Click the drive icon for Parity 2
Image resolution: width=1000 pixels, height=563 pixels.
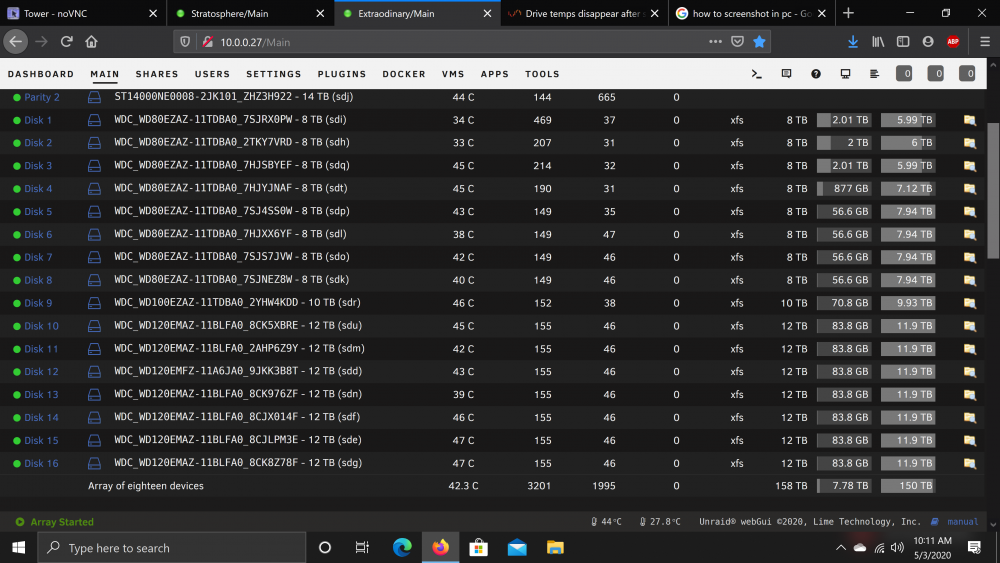pos(94,97)
